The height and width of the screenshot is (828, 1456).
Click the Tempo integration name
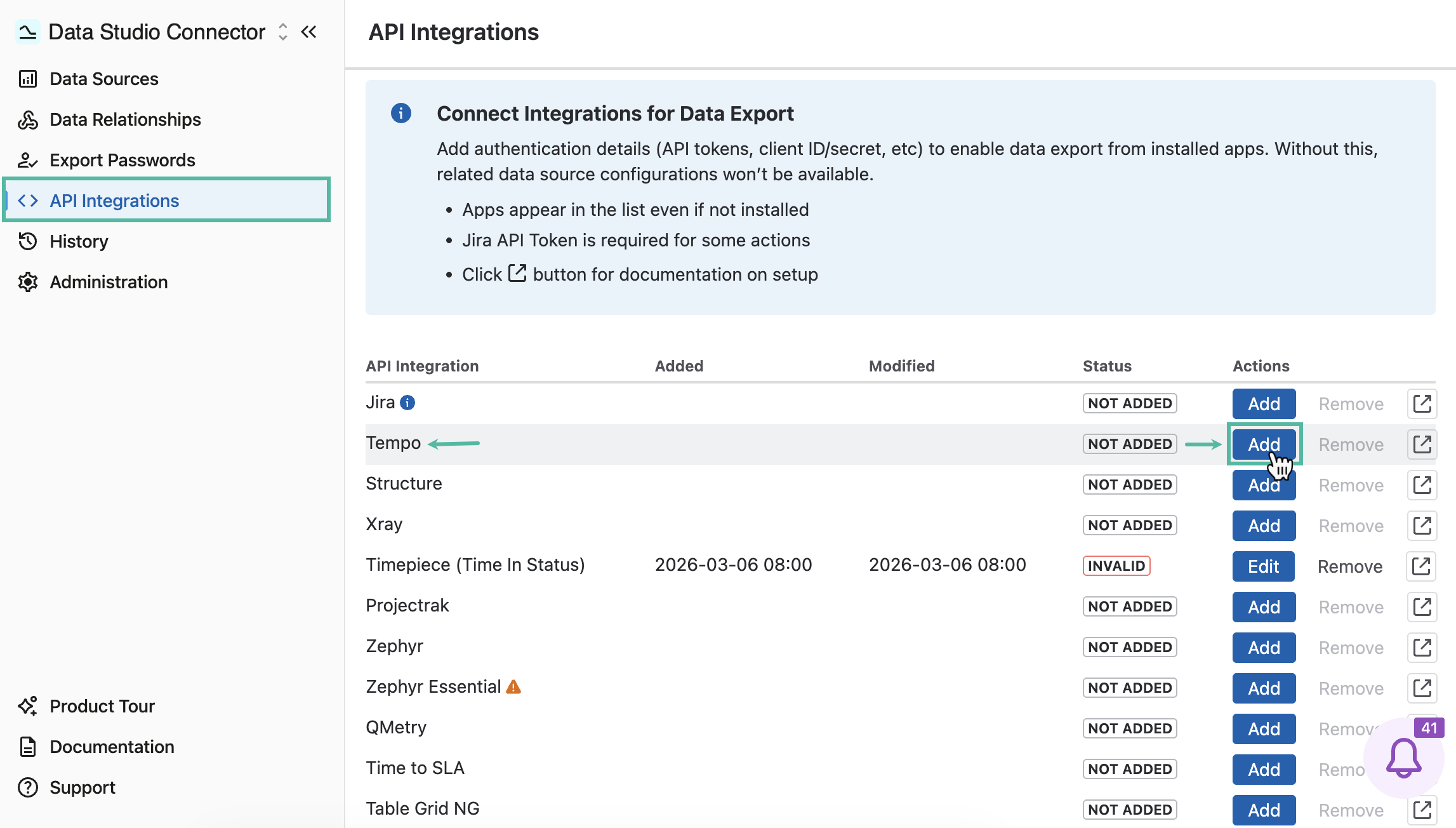coord(394,443)
